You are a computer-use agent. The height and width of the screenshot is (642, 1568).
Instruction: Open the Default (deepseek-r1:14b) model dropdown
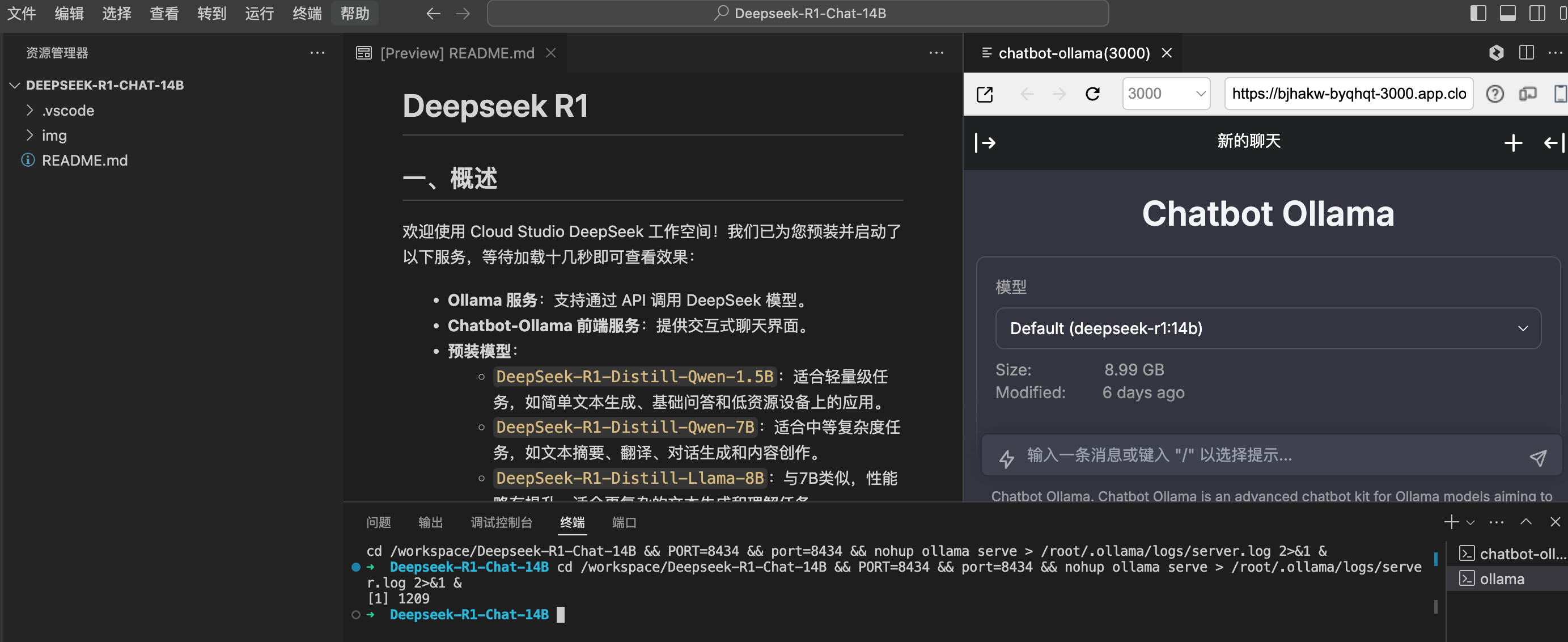[x=1268, y=328]
